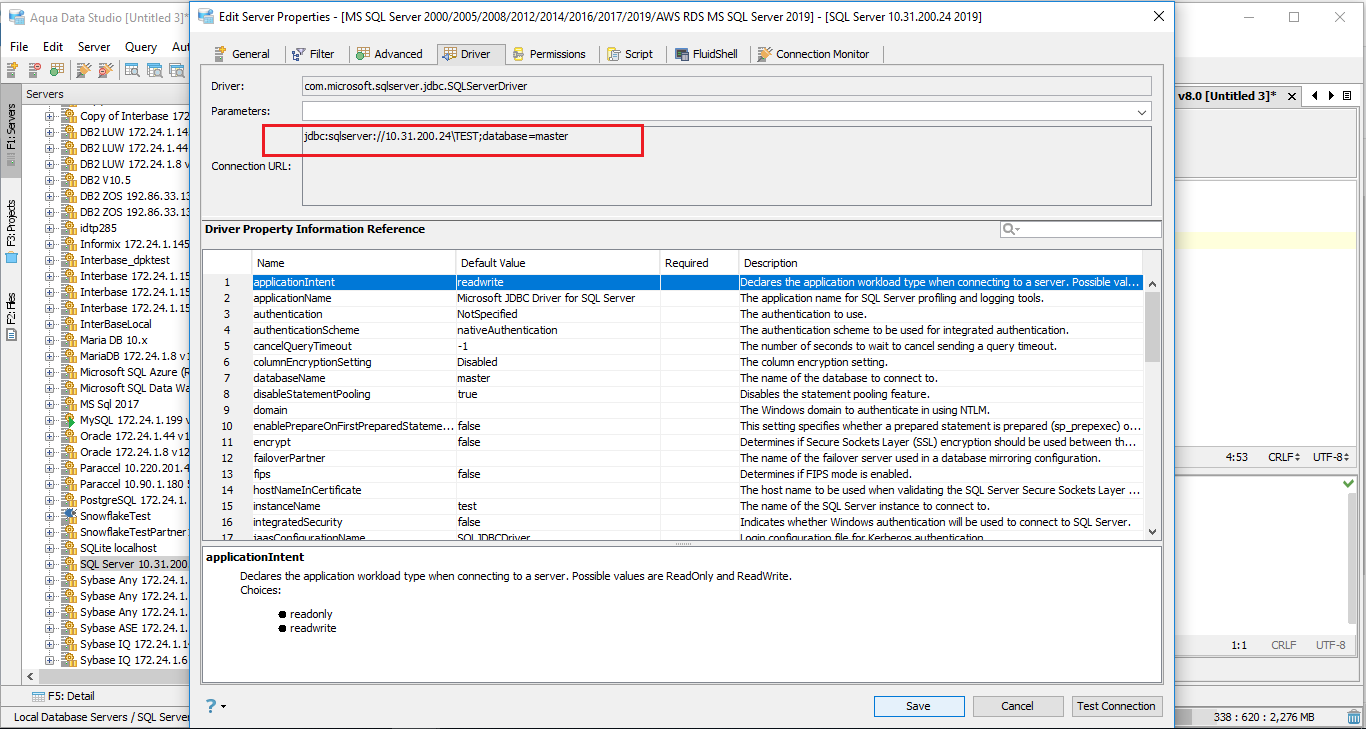The height and width of the screenshot is (729, 1366).
Task: Switch to the General tab
Action: click(x=242, y=54)
